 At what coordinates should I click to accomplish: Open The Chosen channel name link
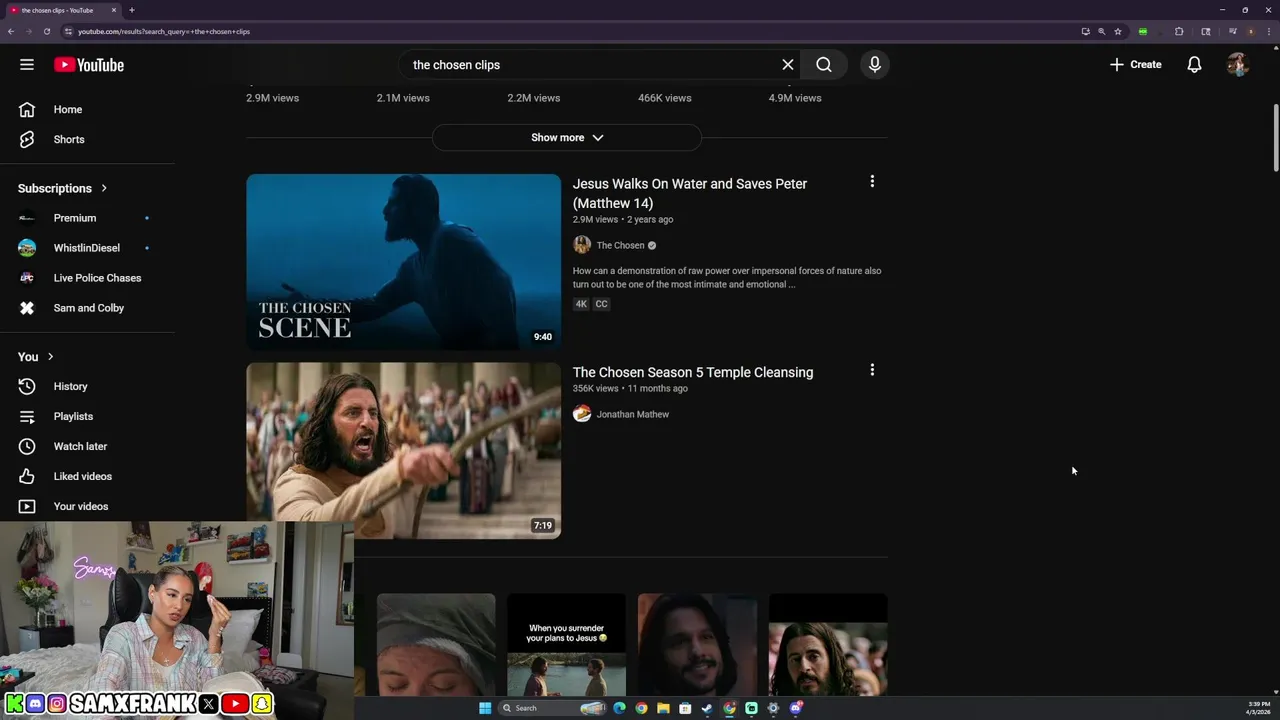coord(620,246)
